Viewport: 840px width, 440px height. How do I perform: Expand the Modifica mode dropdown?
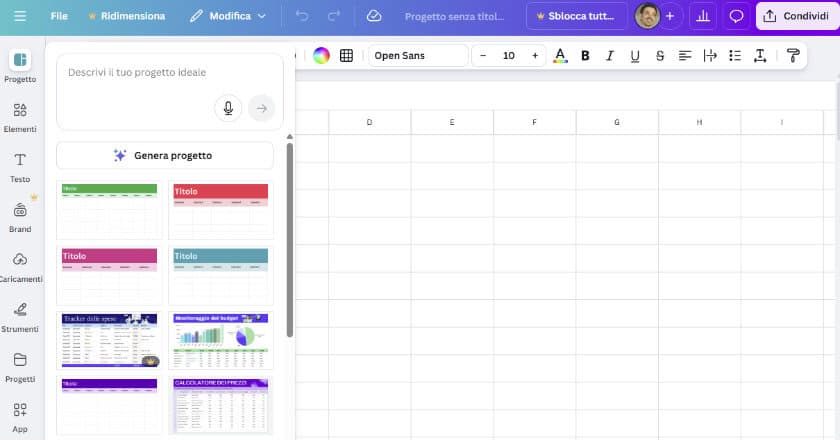228,16
